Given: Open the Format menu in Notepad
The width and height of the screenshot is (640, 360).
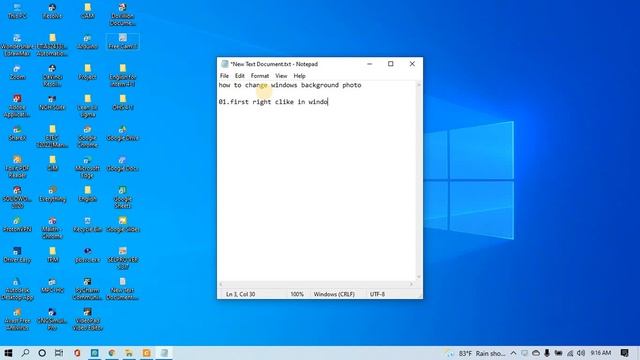Looking at the screenshot, I should point(260,76).
